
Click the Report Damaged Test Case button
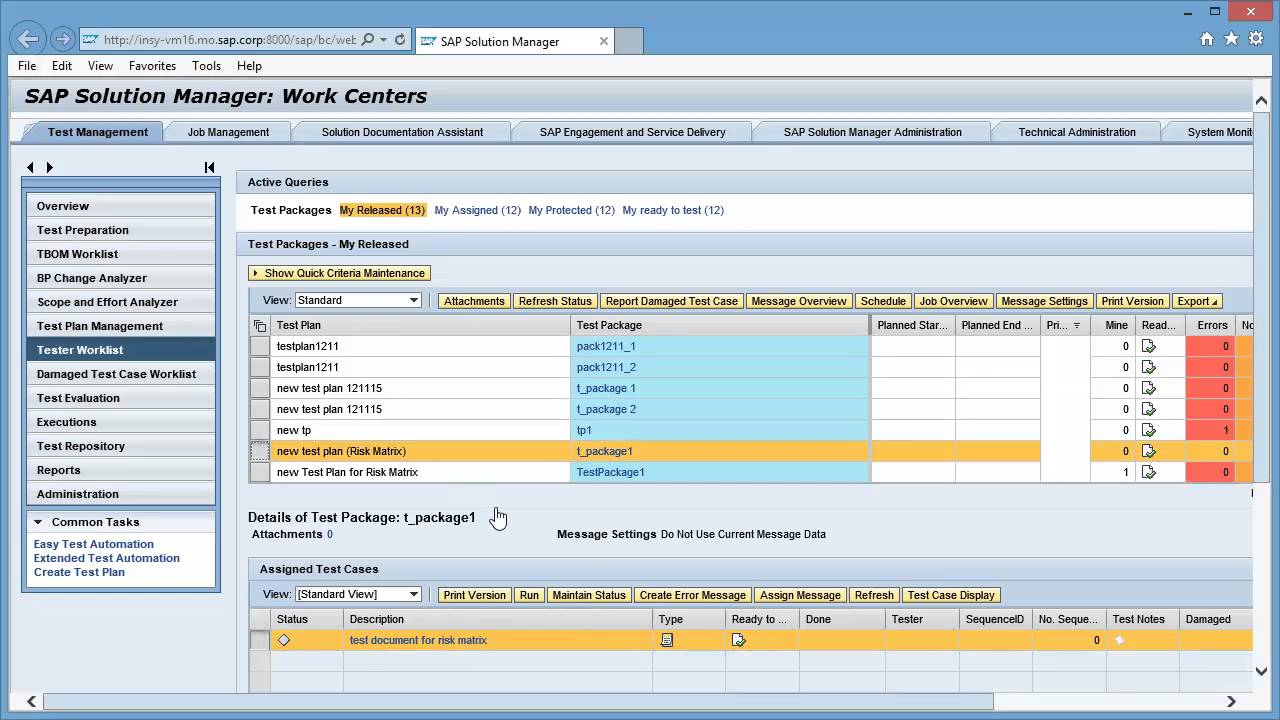pos(671,301)
